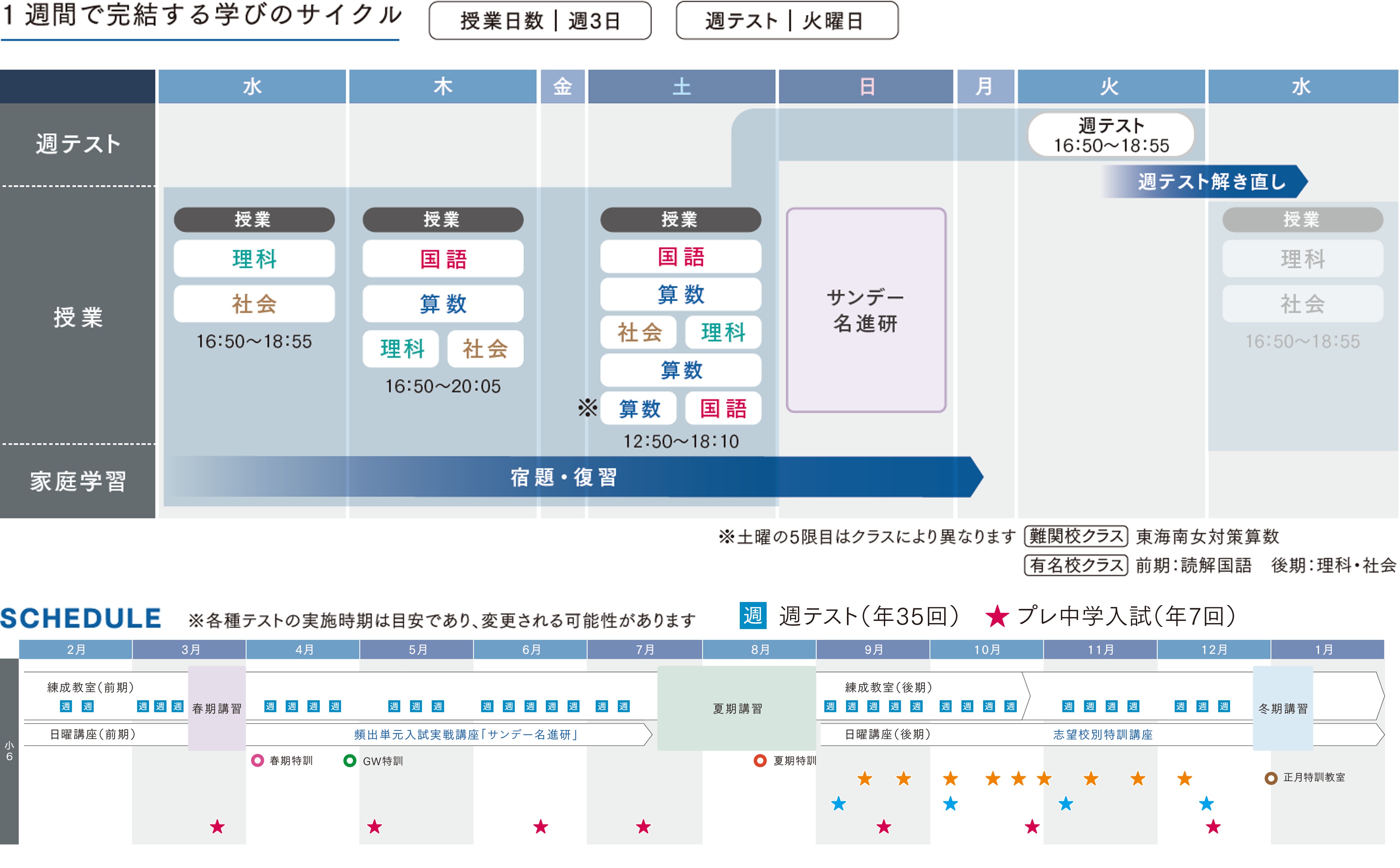Viewport: 1400px width, 868px height.
Task: Click the red star in the 3月 column
Action: 217,827
